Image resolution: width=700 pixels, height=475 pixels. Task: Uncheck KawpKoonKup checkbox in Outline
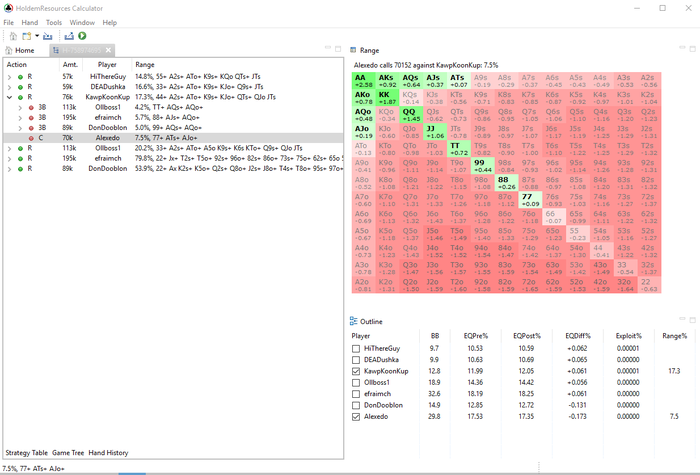pyautogui.click(x=356, y=371)
